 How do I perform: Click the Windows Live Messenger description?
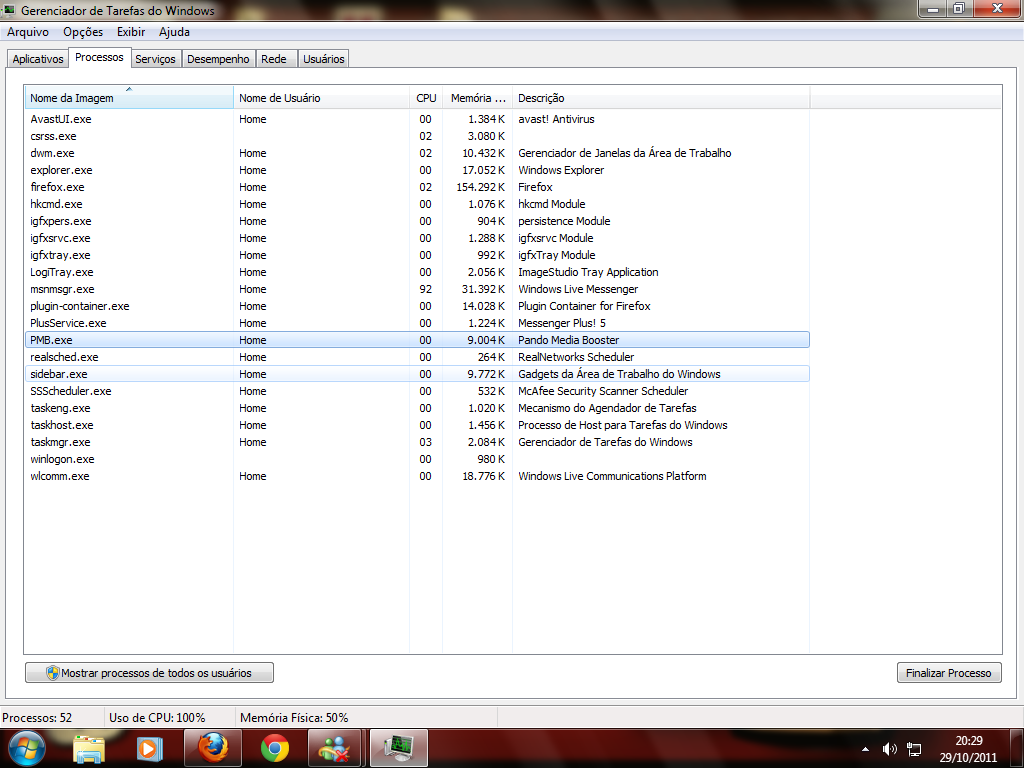(578, 289)
